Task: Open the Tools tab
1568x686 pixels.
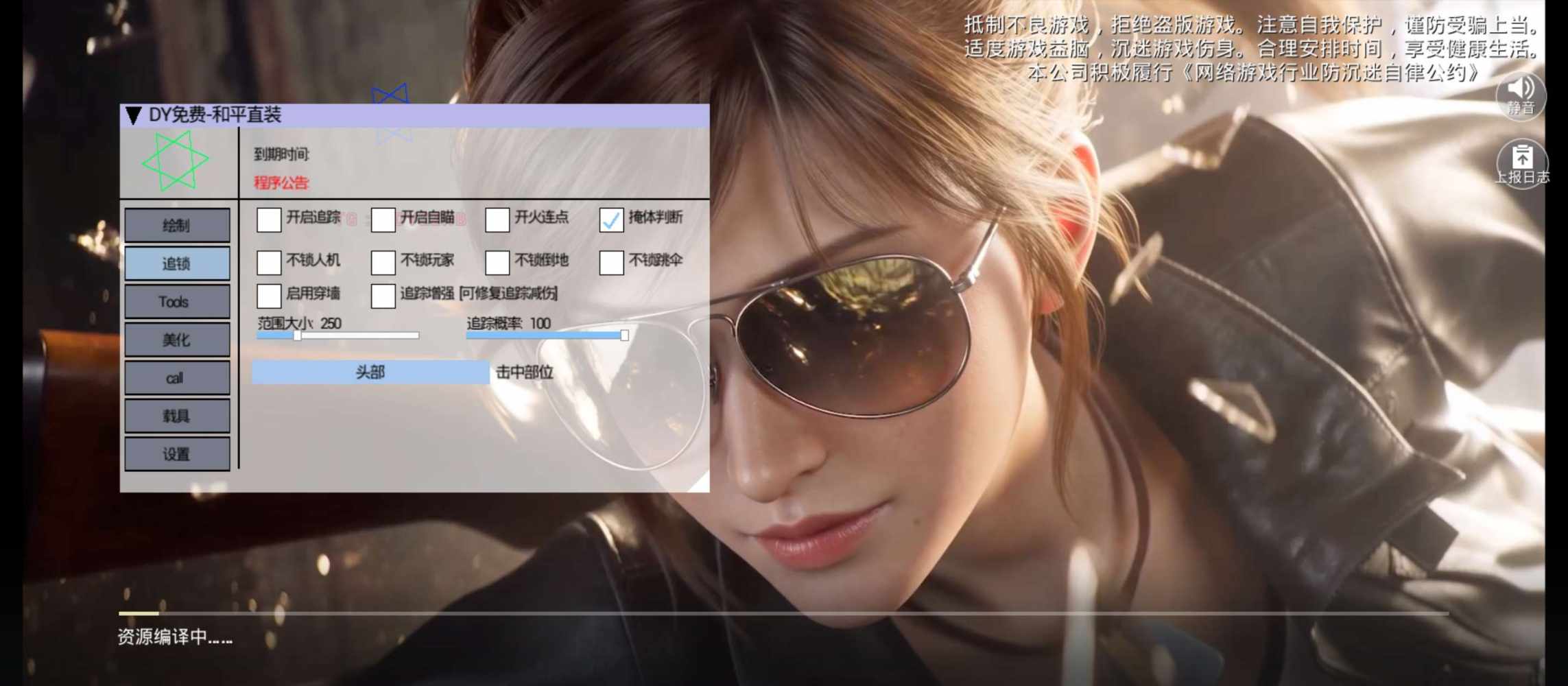Action: coord(177,302)
